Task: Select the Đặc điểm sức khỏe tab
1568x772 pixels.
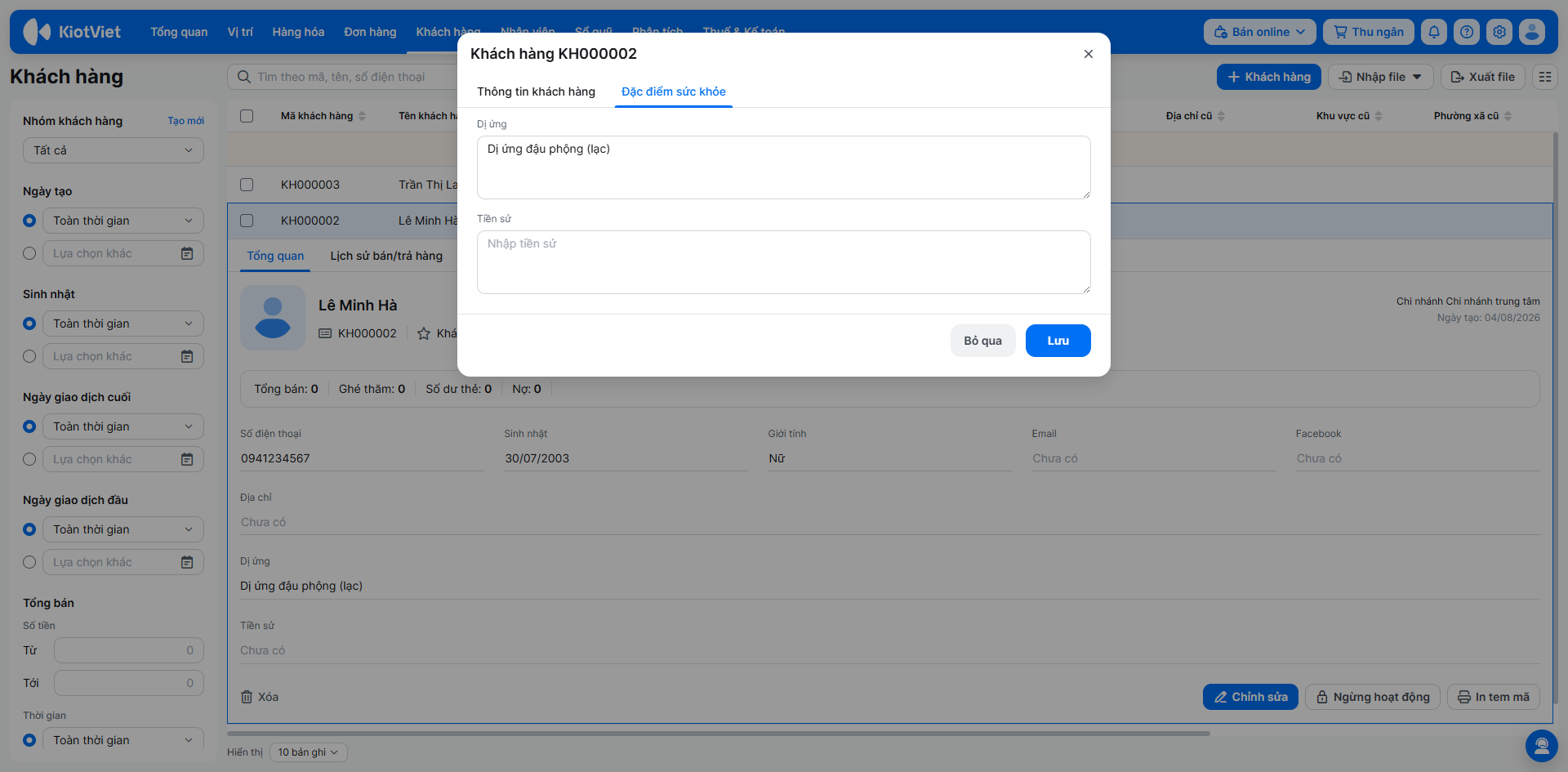Action: tap(674, 91)
